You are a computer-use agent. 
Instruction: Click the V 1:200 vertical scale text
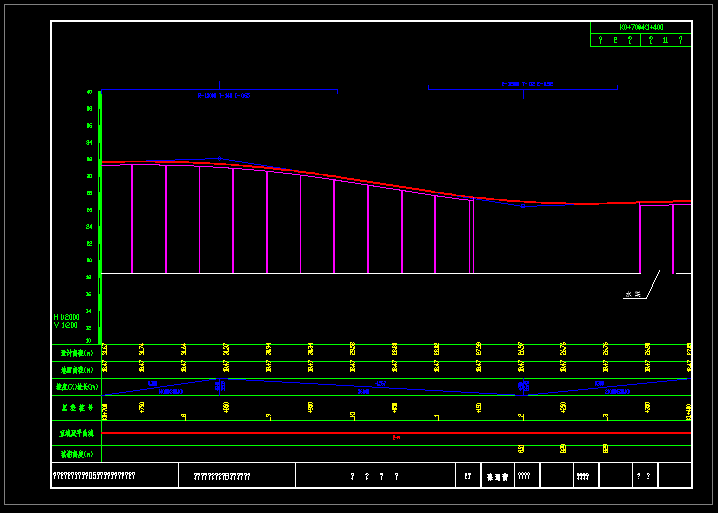(66, 325)
